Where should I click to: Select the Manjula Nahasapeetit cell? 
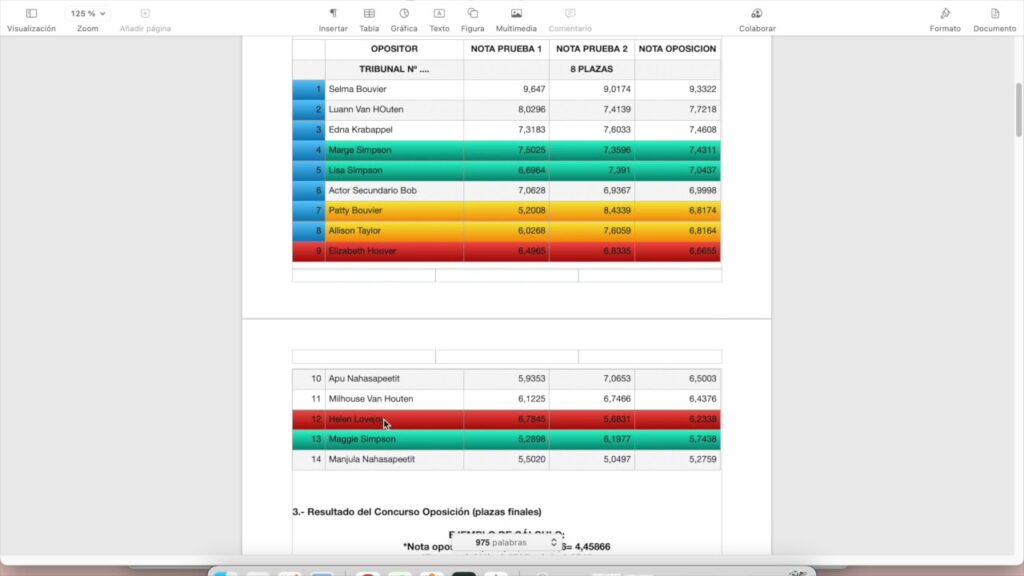pos(394,460)
